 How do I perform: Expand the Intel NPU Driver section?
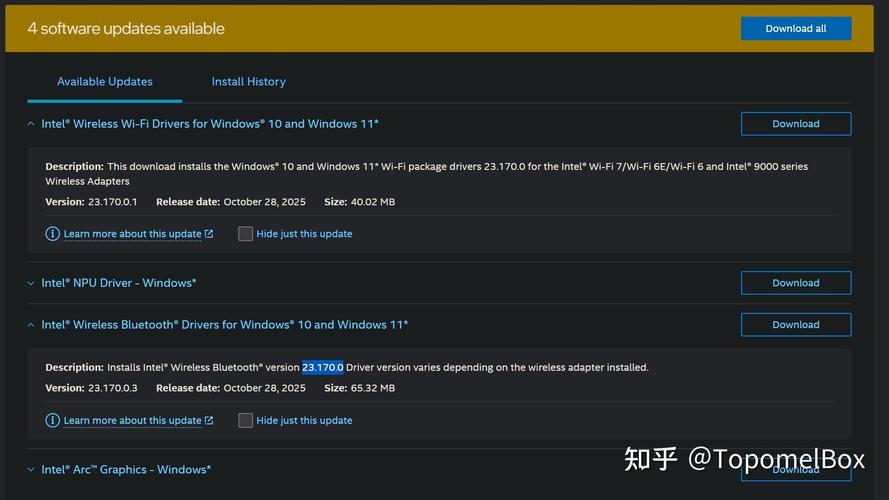click(31, 283)
